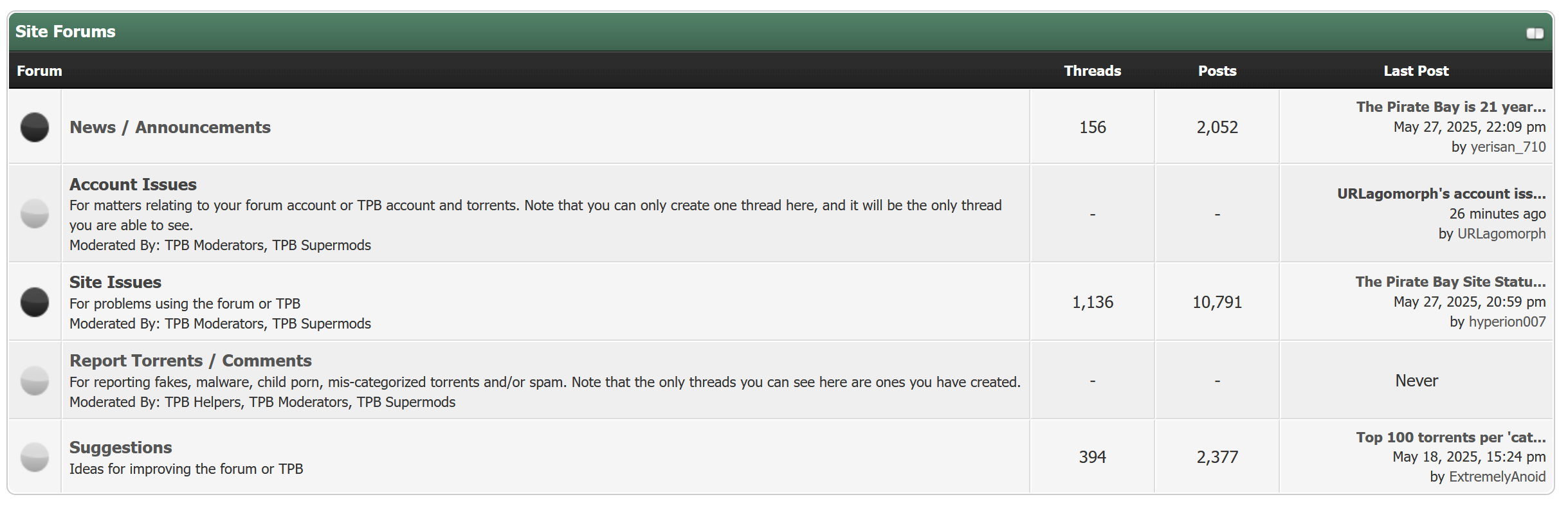1568x506 pixels.
Task: Open last post 'URLagomorph's account iss...'
Action: (x=1441, y=194)
